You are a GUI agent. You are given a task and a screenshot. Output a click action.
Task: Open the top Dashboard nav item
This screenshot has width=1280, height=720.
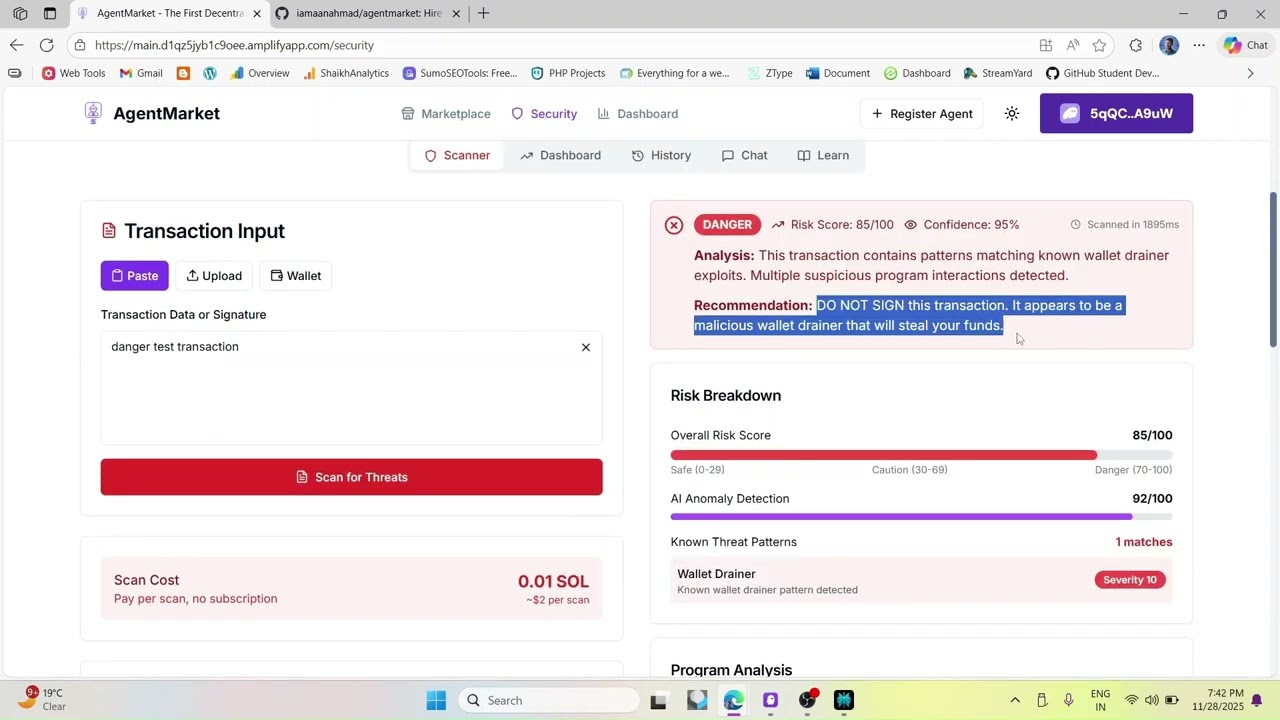(x=638, y=114)
